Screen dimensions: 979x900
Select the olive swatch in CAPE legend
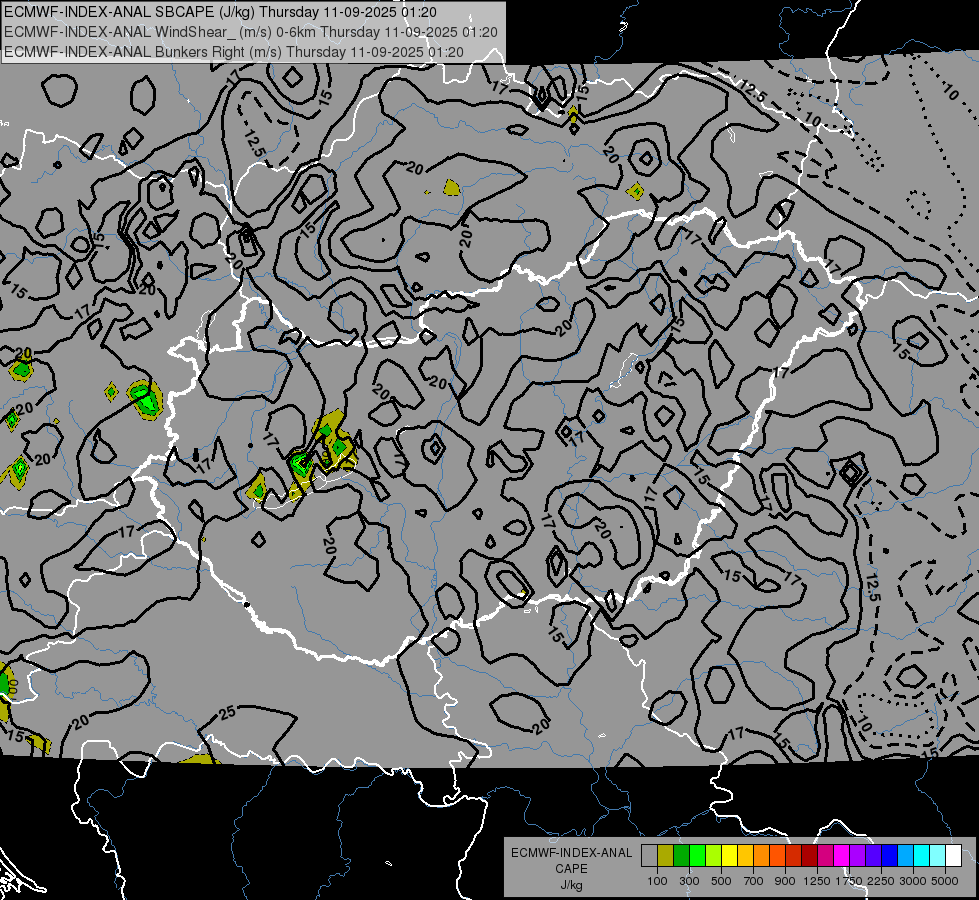665,855
